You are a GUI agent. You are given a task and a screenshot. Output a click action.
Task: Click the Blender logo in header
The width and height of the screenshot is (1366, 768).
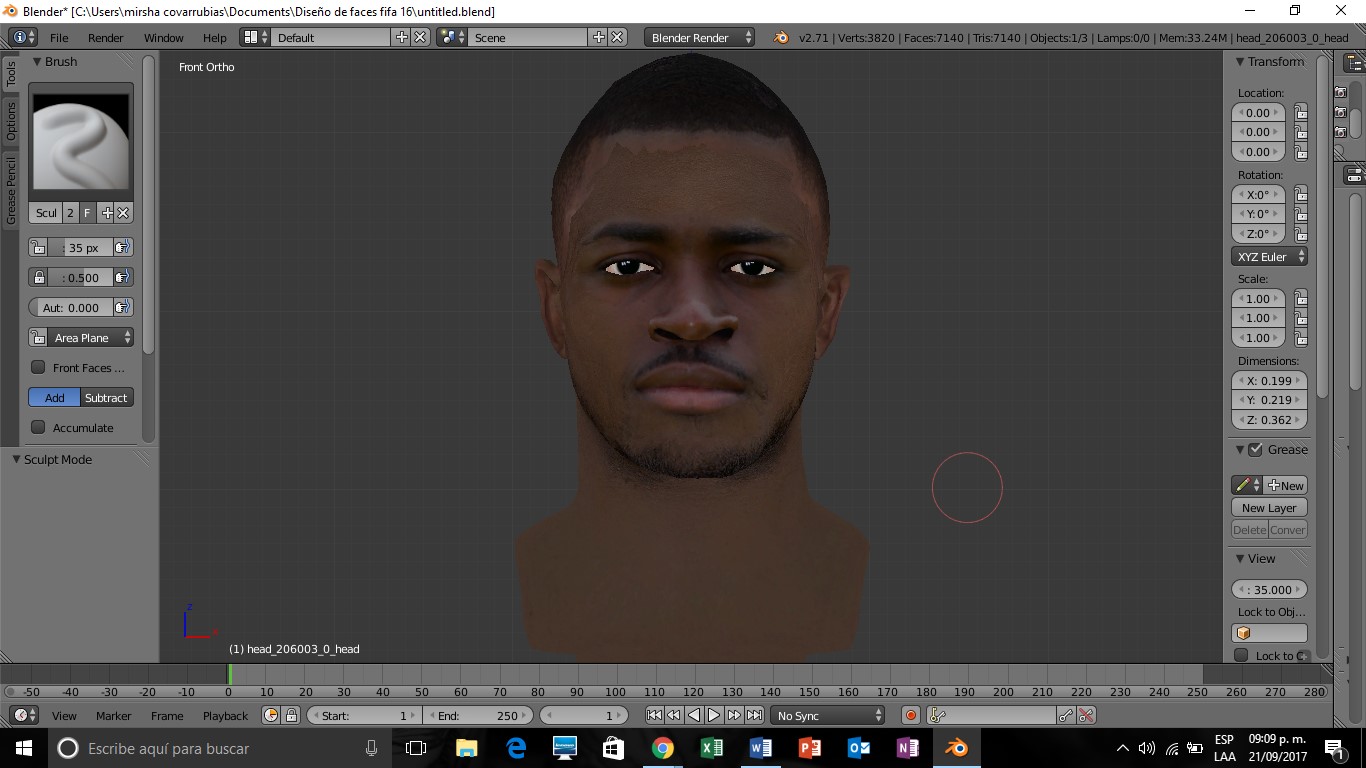[x=781, y=38]
